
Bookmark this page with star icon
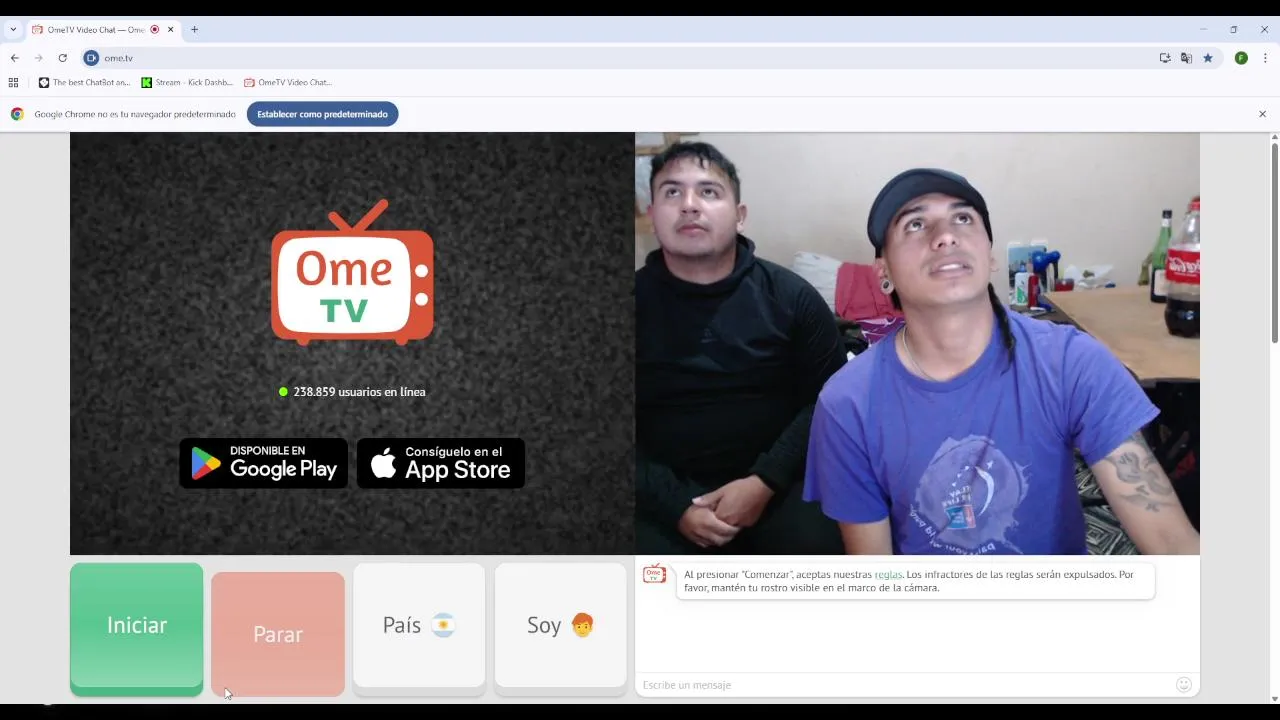[x=1208, y=58]
